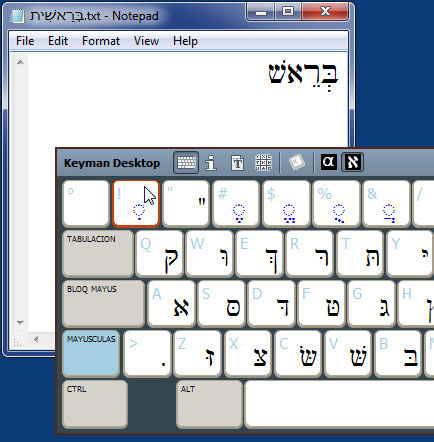Toggle the BLOQ MAYUS caps lock key
This screenshot has height=442, width=434.
(x=104, y=304)
